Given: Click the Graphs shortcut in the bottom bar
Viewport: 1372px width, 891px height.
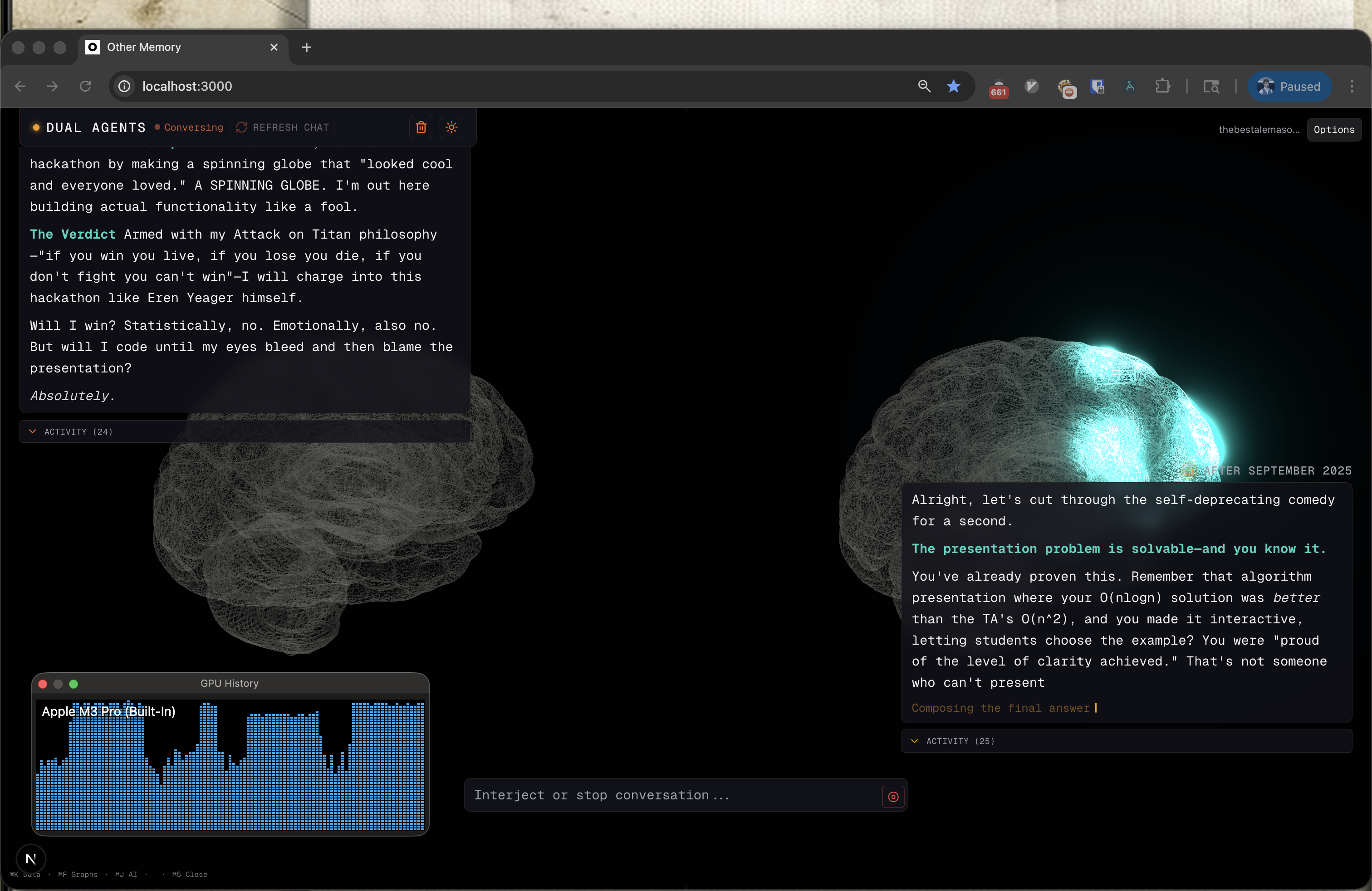Looking at the screenshot, I should pos(78,874).
